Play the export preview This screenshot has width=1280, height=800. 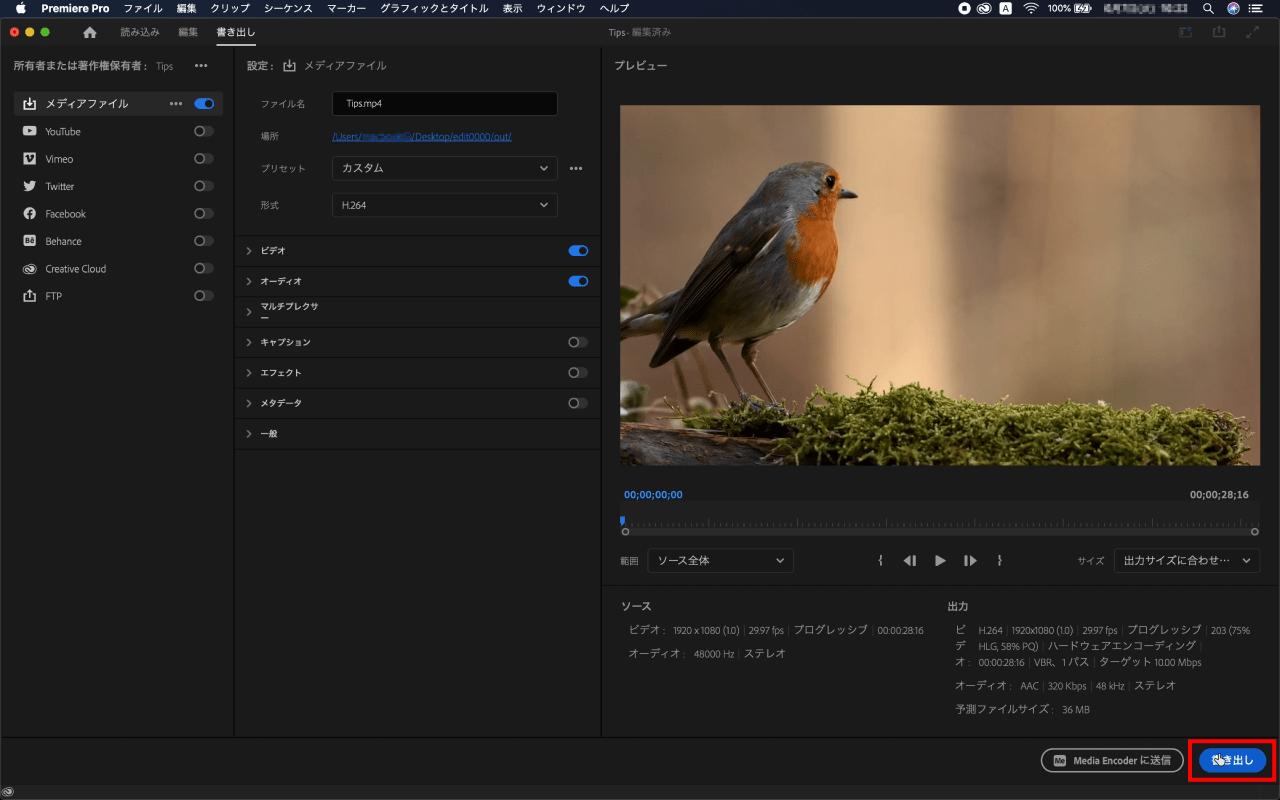point(940,561)
